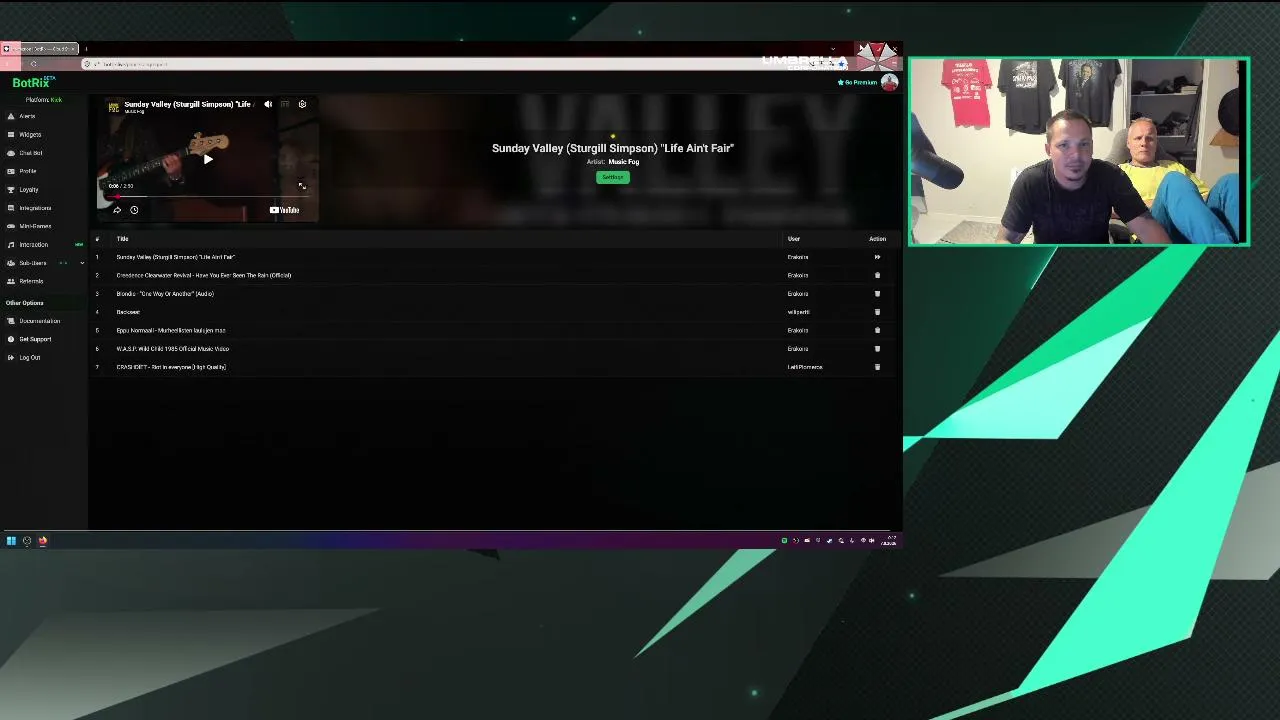This screenshot has height=720, width=1280.
Task: Open a new browser tab
Action: click(x=86, y=48)
